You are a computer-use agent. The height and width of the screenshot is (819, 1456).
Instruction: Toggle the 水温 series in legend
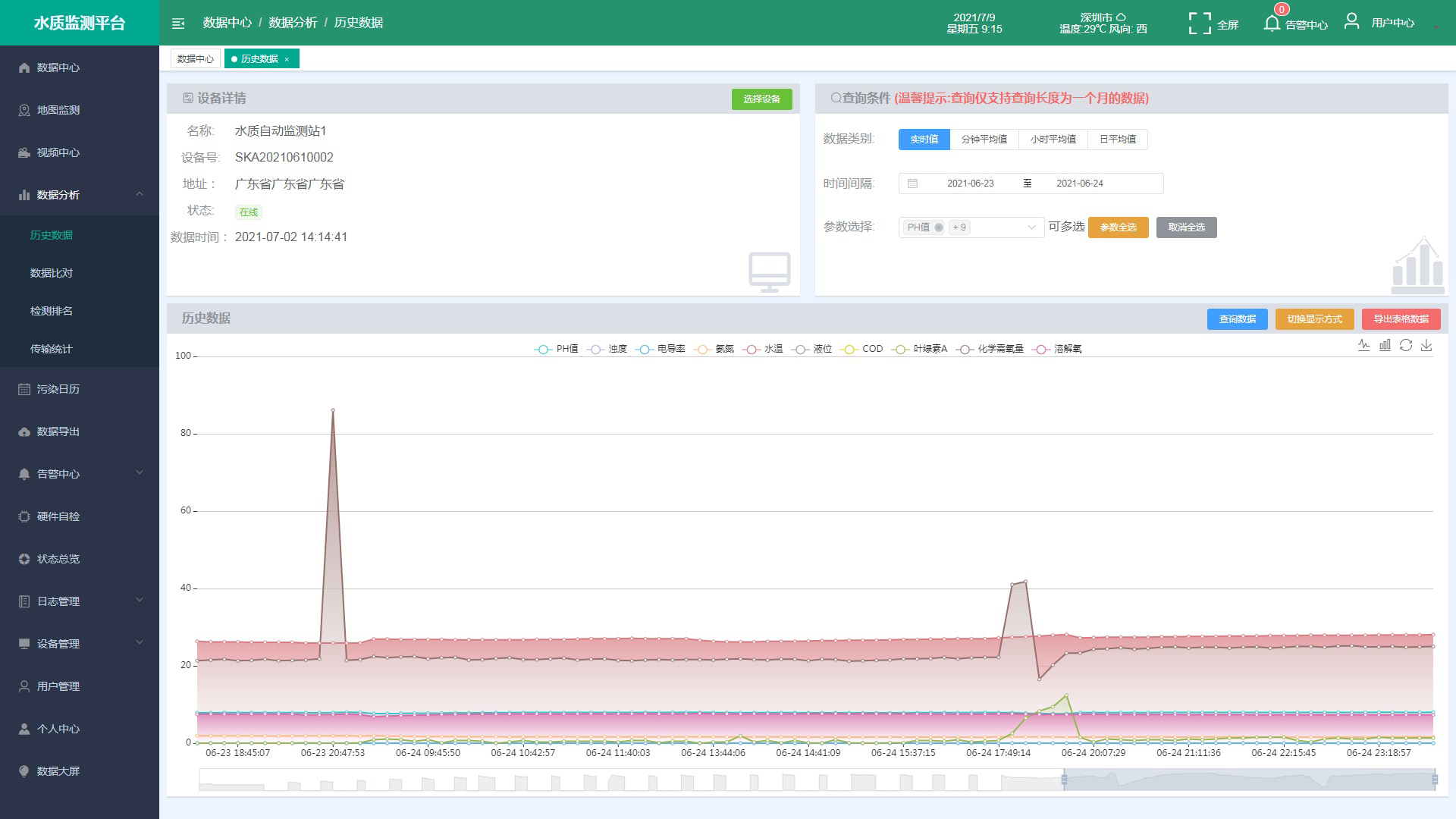(762, 349)
